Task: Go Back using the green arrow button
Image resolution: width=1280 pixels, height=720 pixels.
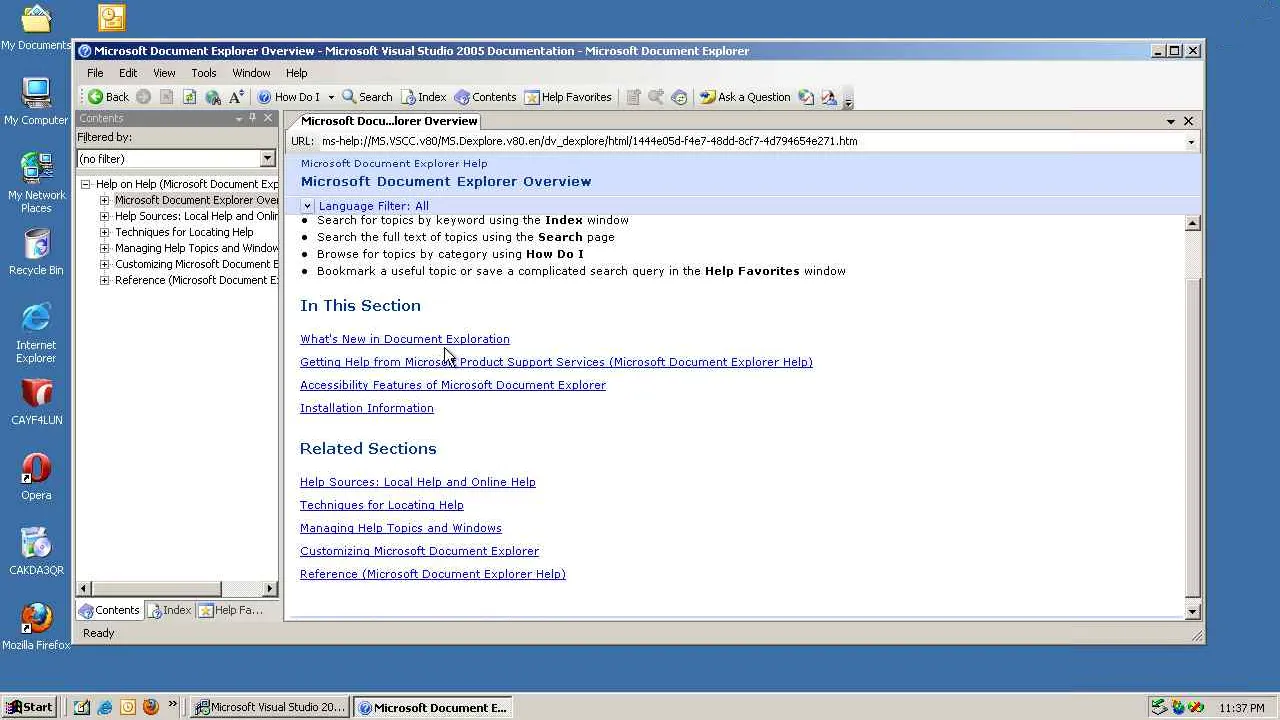Action: pyautogui.click(x=108, y=97)
